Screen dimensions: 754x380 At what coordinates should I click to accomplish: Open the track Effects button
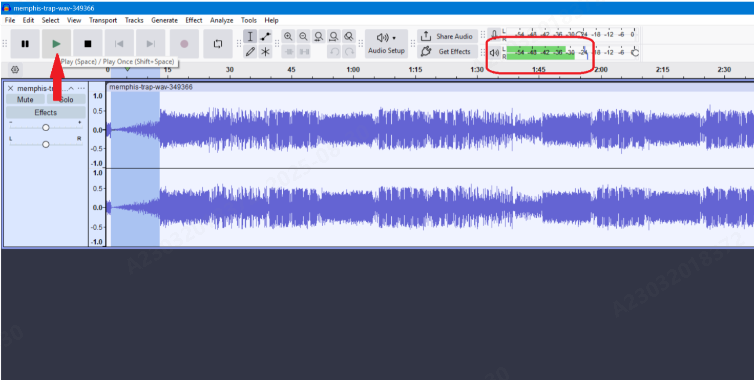tap(46, 113)
